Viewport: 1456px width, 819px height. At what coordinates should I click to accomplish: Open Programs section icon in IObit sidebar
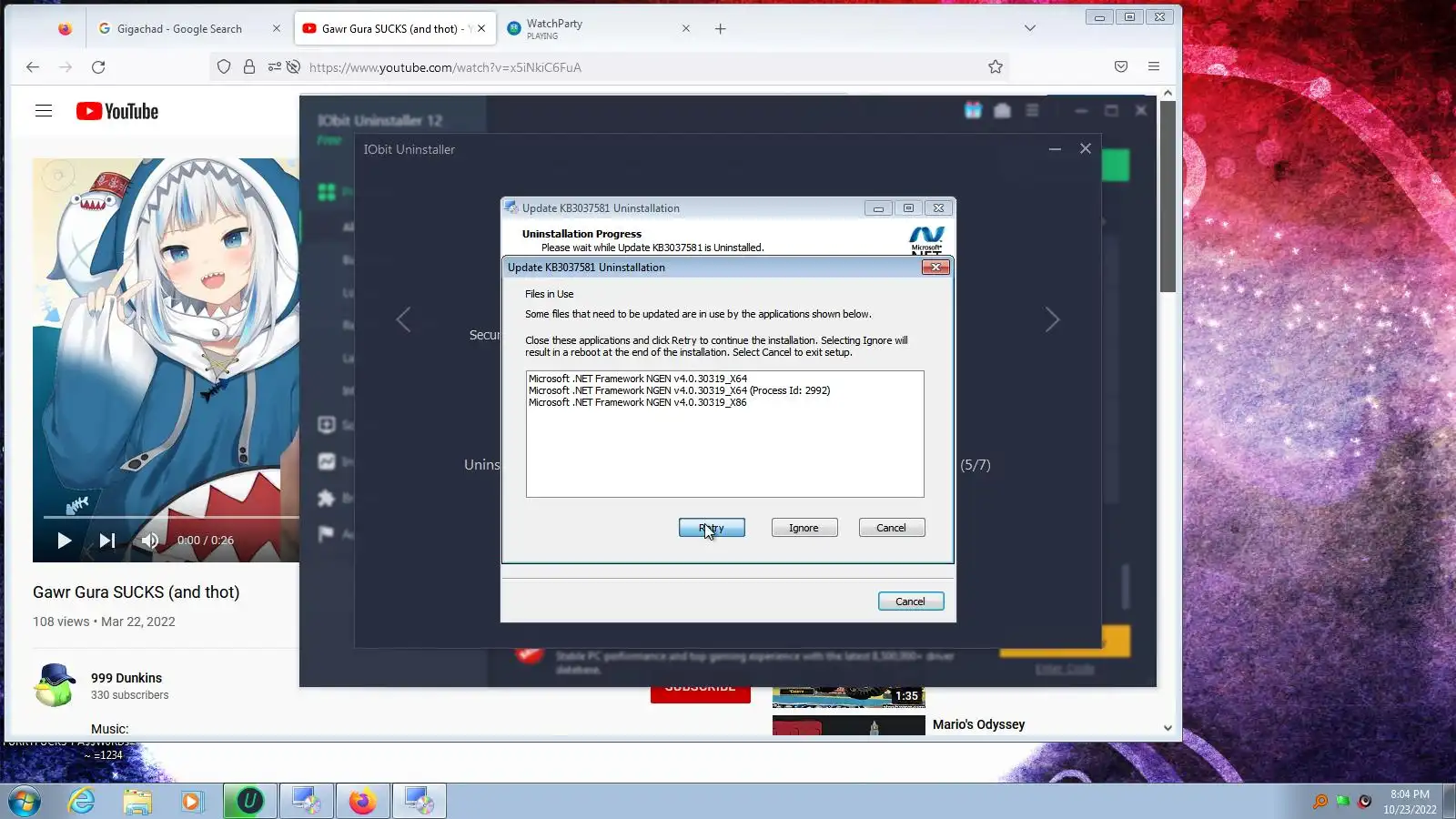tap(327, 192)
